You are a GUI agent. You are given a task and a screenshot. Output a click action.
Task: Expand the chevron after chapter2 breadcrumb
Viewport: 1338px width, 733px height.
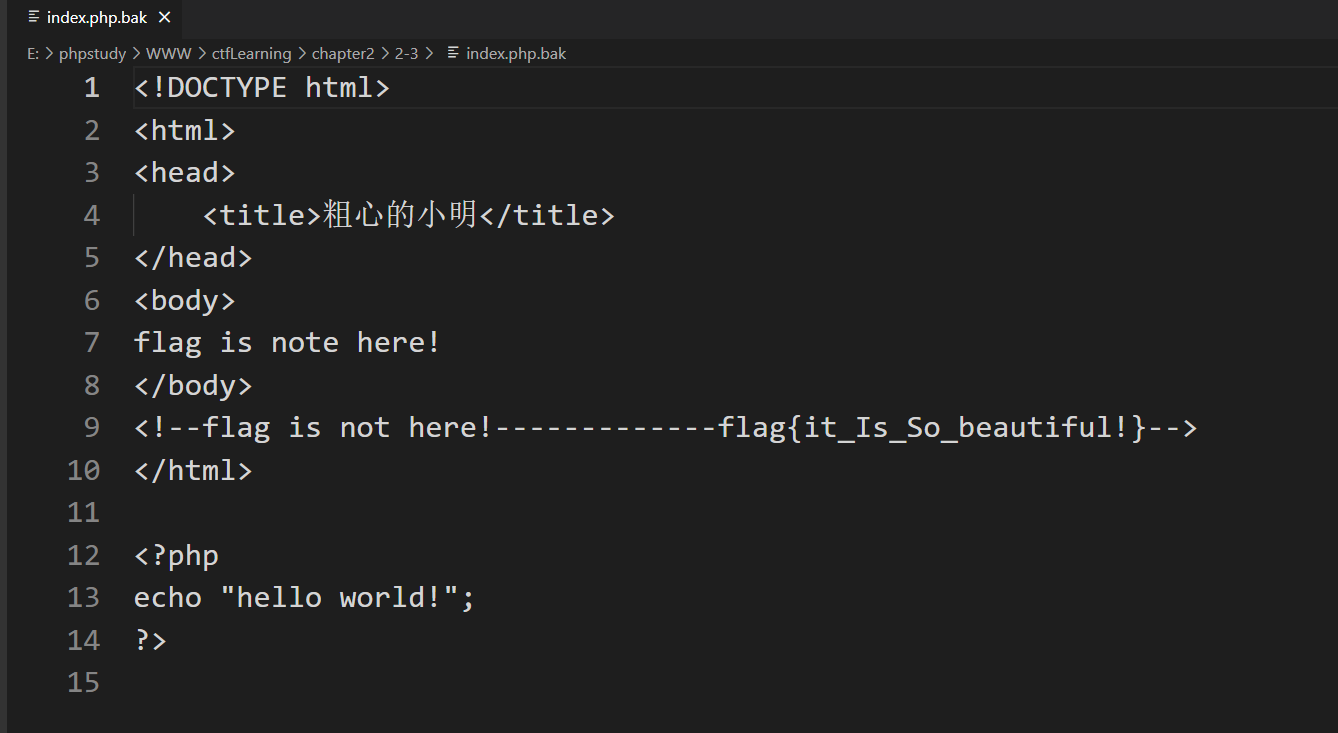[x=384, y=54]
